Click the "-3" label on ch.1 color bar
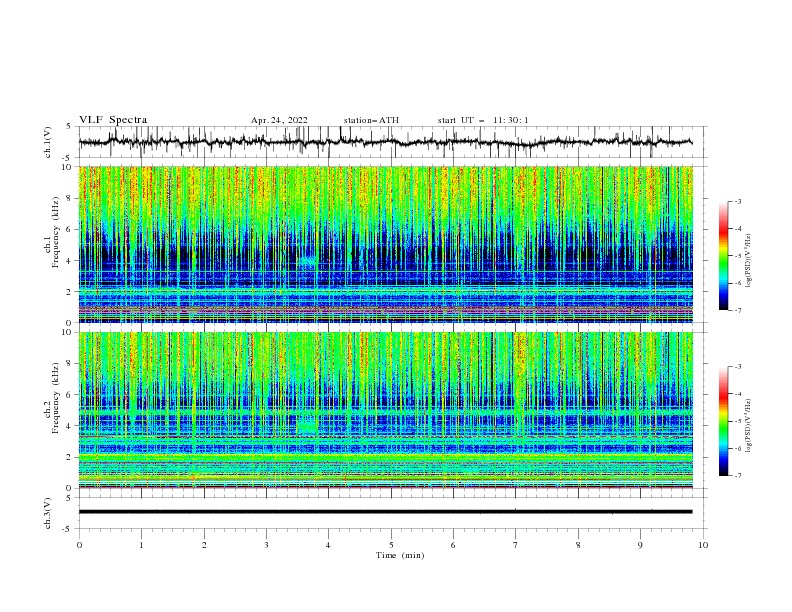 (738, 201)
